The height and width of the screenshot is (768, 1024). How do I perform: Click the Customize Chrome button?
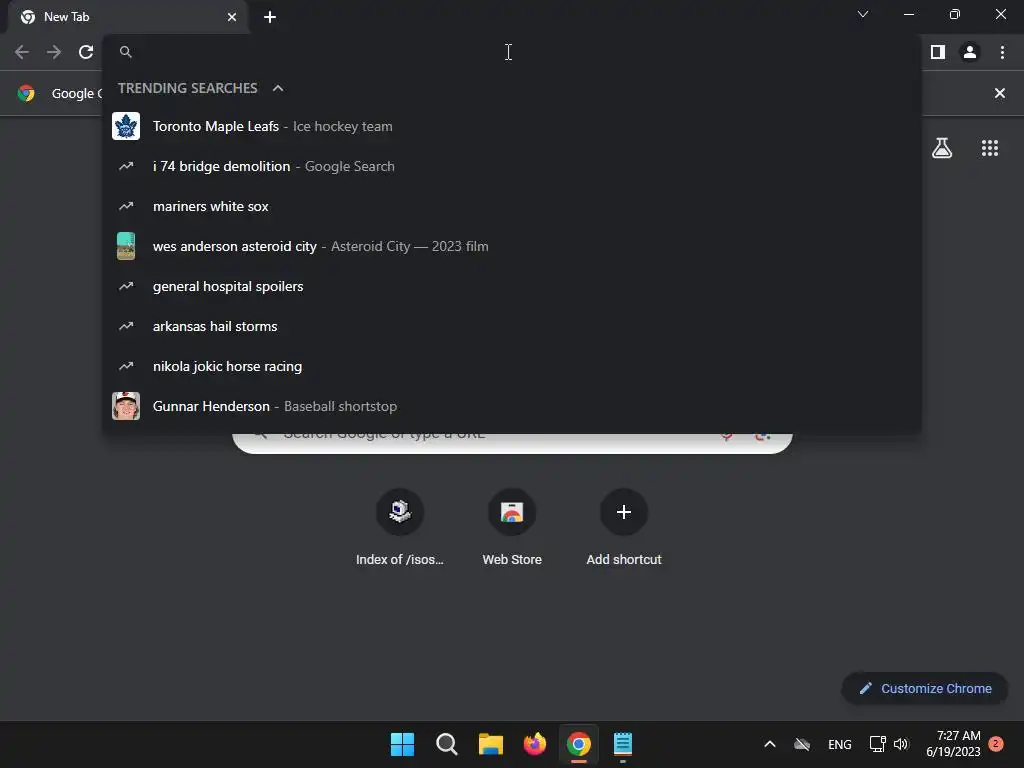coord(925,688)
